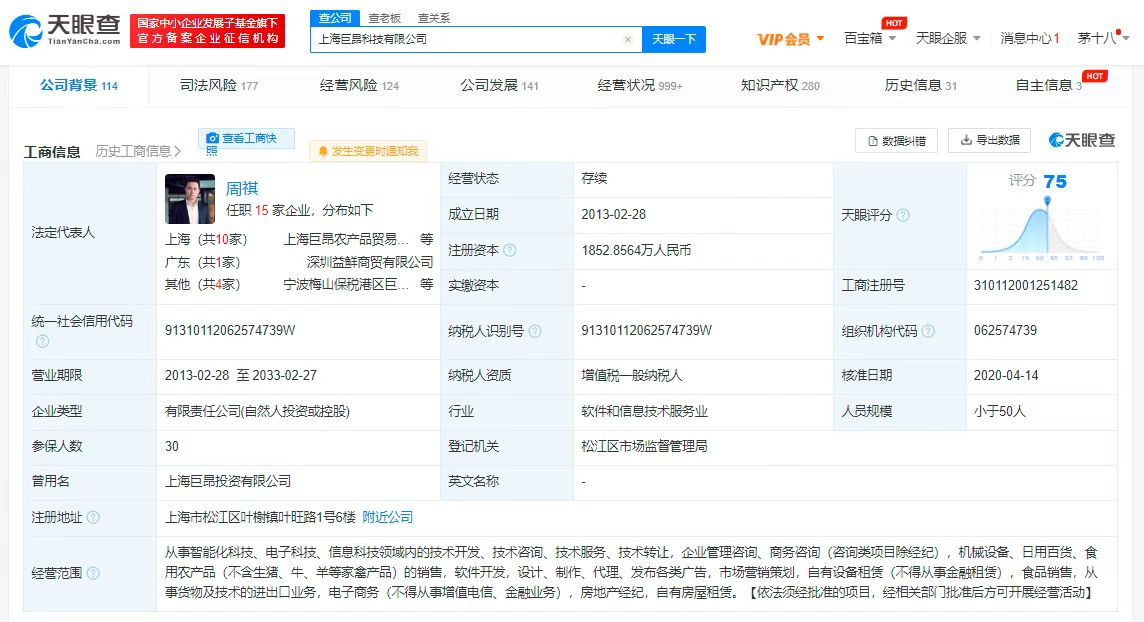This screenshot has height=622, width=1144.
Task: Click the help icon next to 纳税人识别号
Action: pyautogui.click(x=535, y=331)
